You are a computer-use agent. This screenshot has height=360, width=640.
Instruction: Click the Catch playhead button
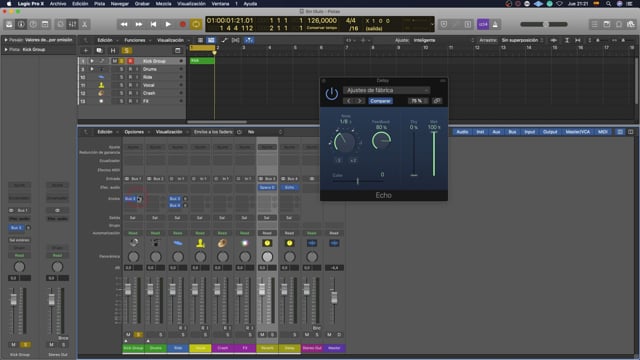249,40
